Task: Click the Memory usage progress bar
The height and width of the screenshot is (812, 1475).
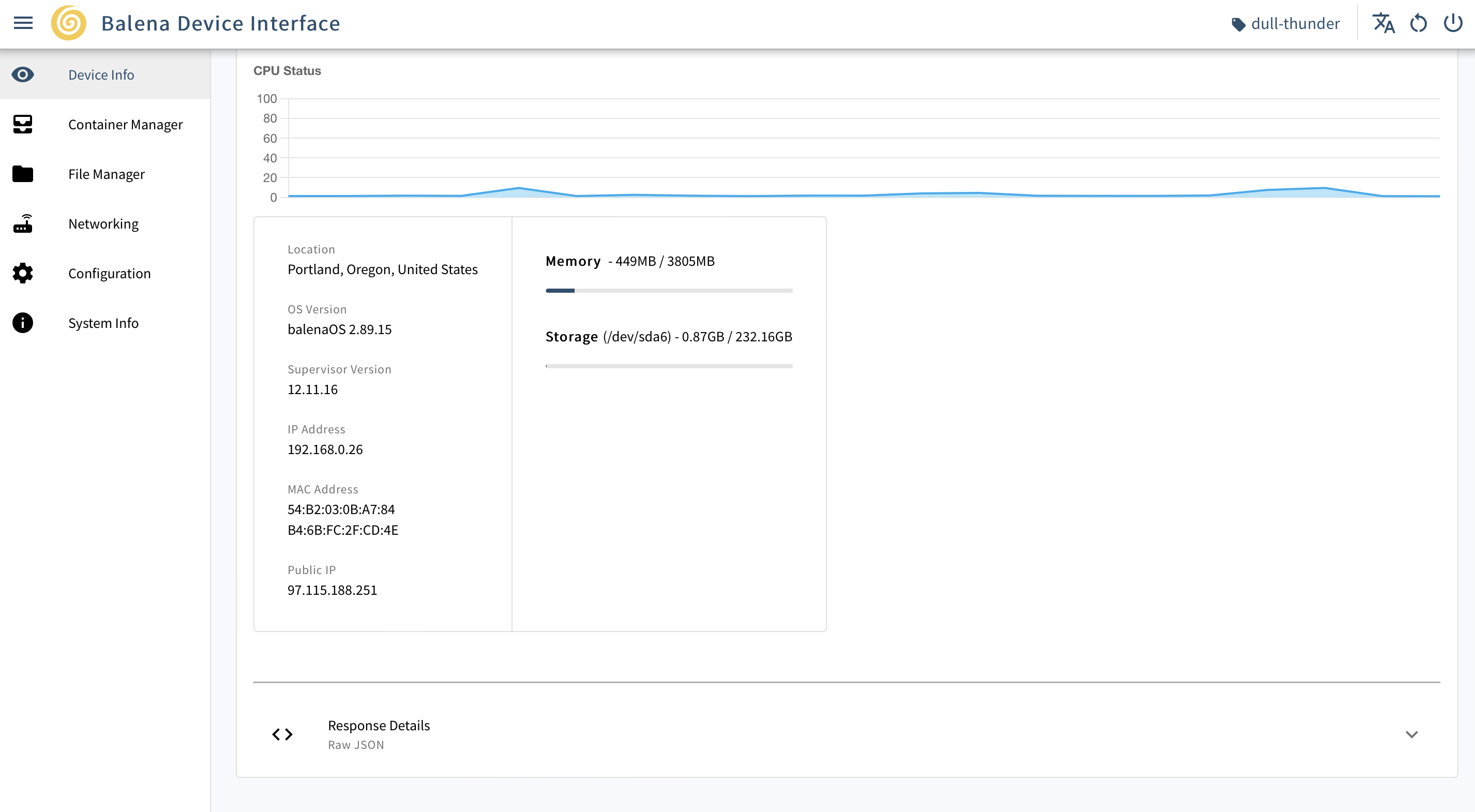Action: (669, 291)
